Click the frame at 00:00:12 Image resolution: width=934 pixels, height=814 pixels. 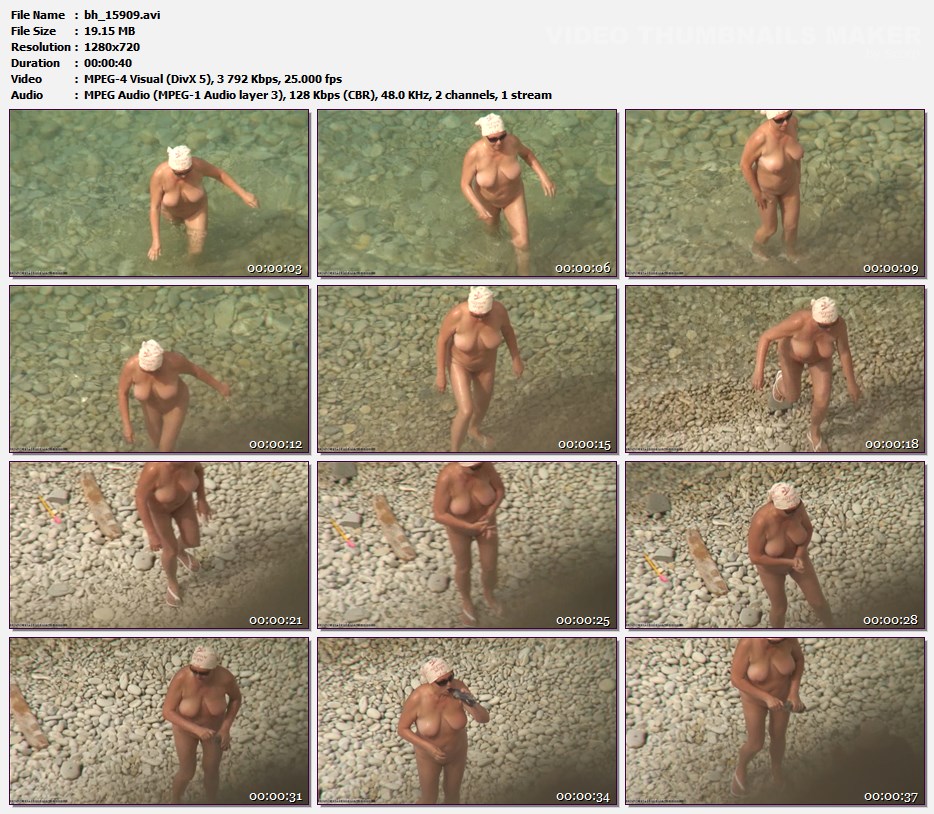[159, 369]
